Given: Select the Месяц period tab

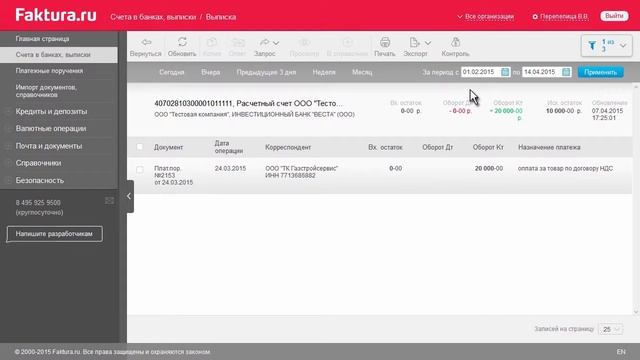Looking at the screenshot, I should coord(362,72).
